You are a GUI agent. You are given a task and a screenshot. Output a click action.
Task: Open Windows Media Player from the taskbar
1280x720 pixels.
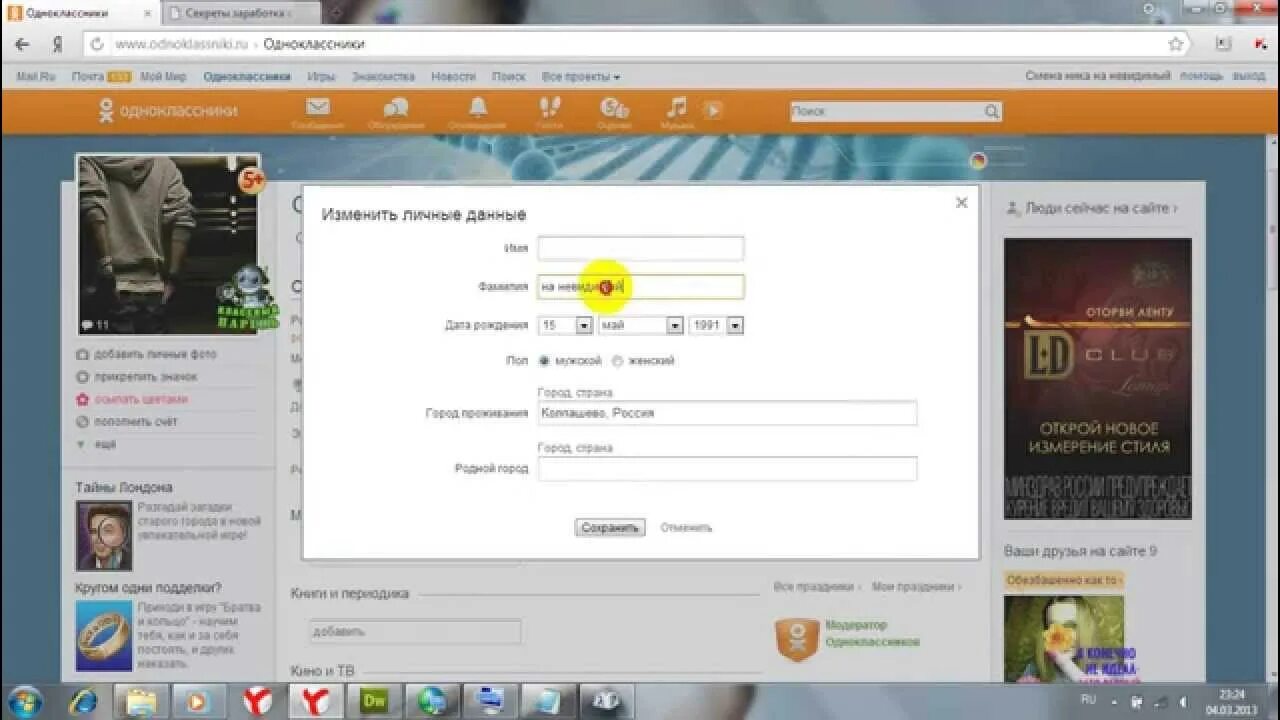tap(198, 701)
